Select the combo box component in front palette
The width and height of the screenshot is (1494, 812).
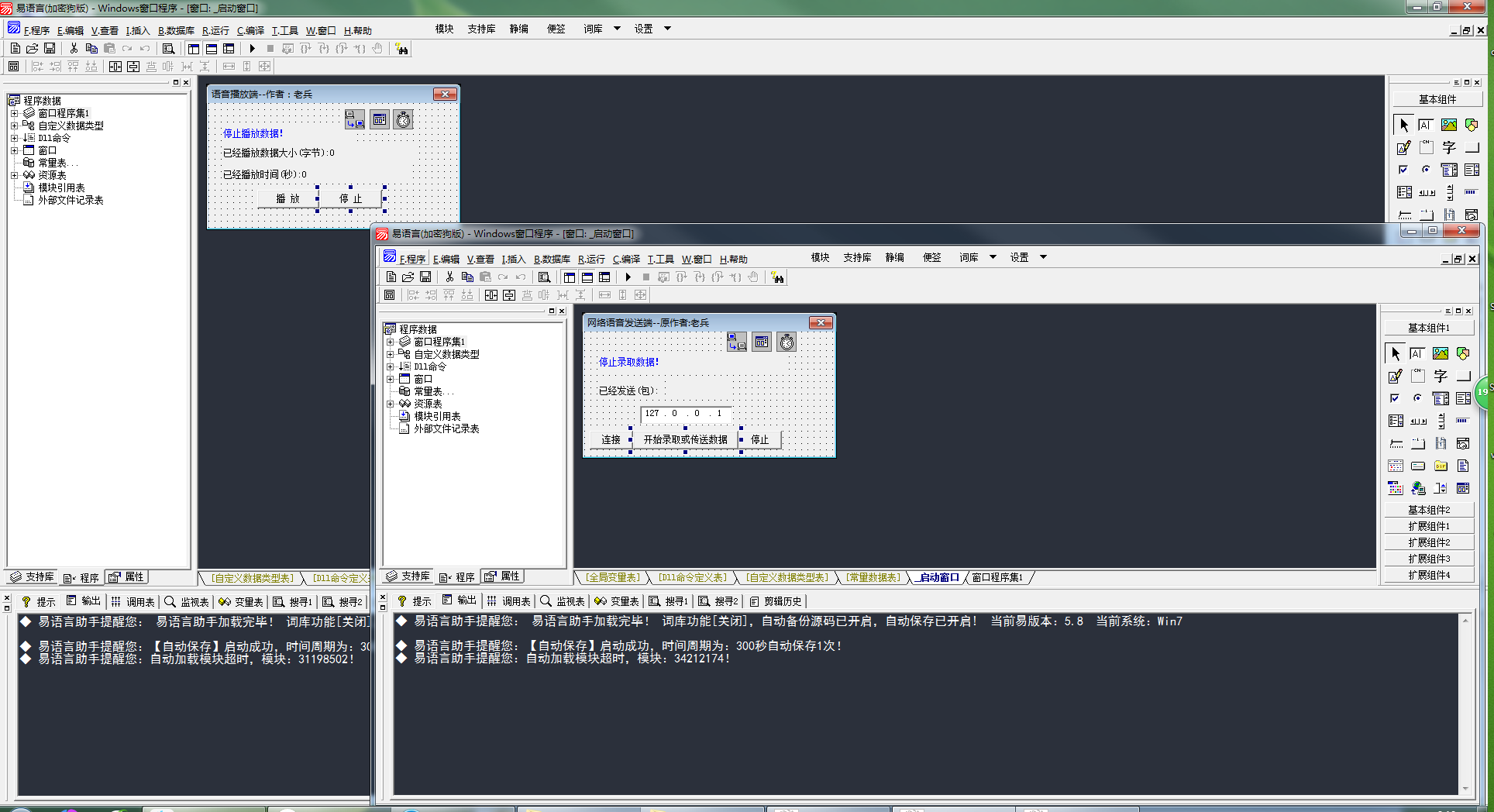(1441, 399)
